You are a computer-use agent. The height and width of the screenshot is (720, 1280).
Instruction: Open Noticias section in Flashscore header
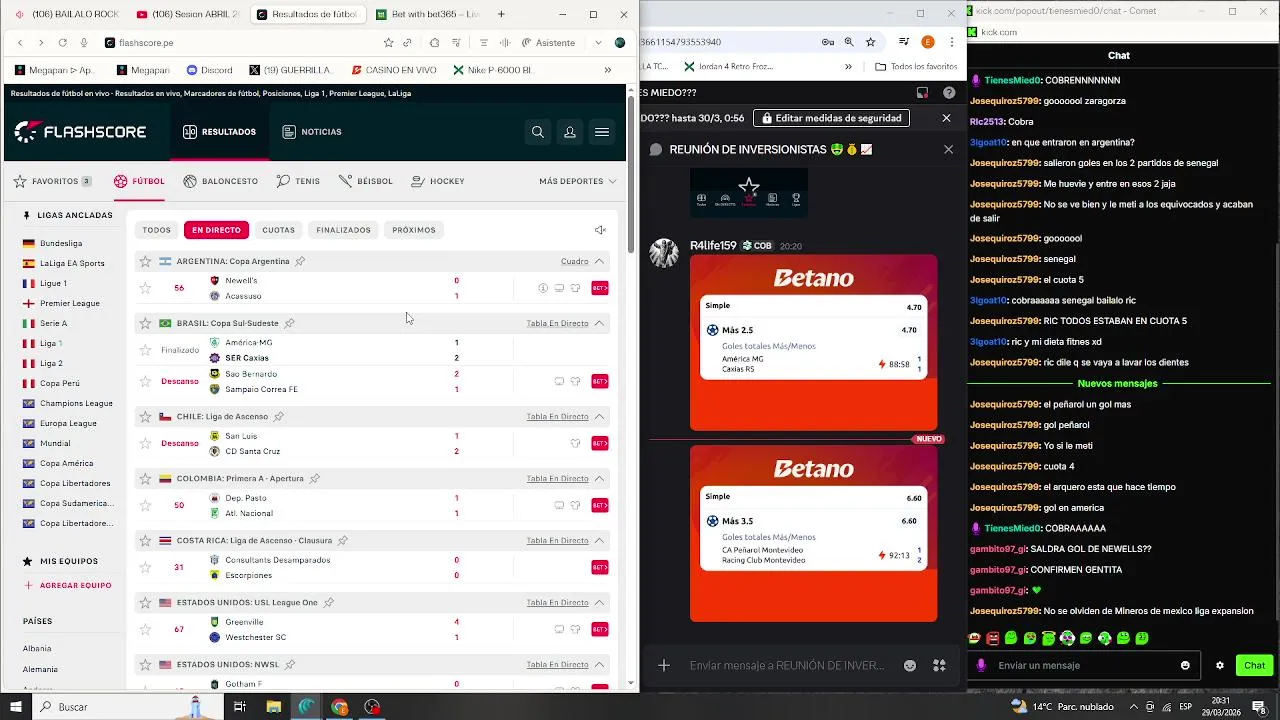click(312, 132)
